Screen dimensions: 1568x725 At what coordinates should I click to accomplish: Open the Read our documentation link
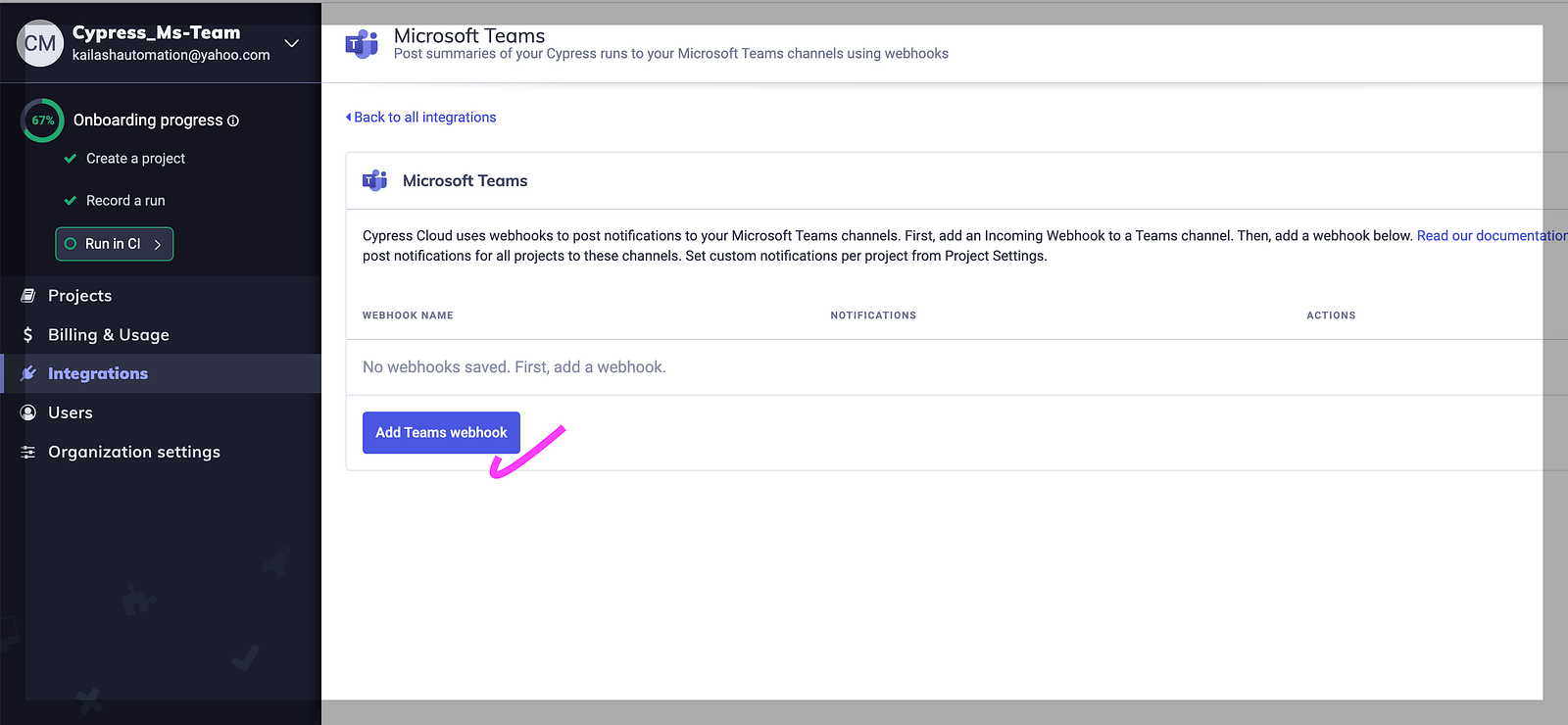coord(1492,236)
